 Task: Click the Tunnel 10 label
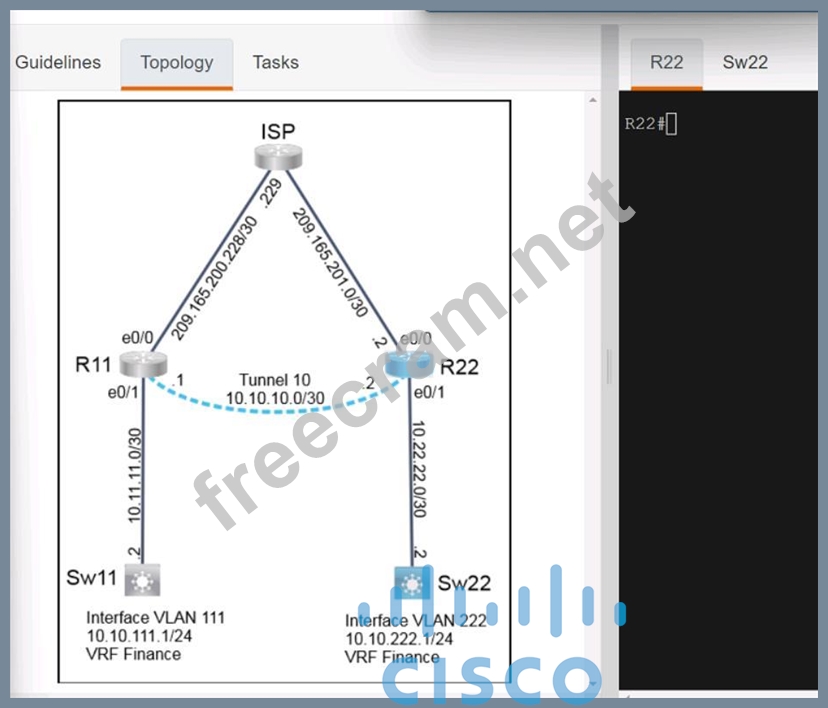269,381
